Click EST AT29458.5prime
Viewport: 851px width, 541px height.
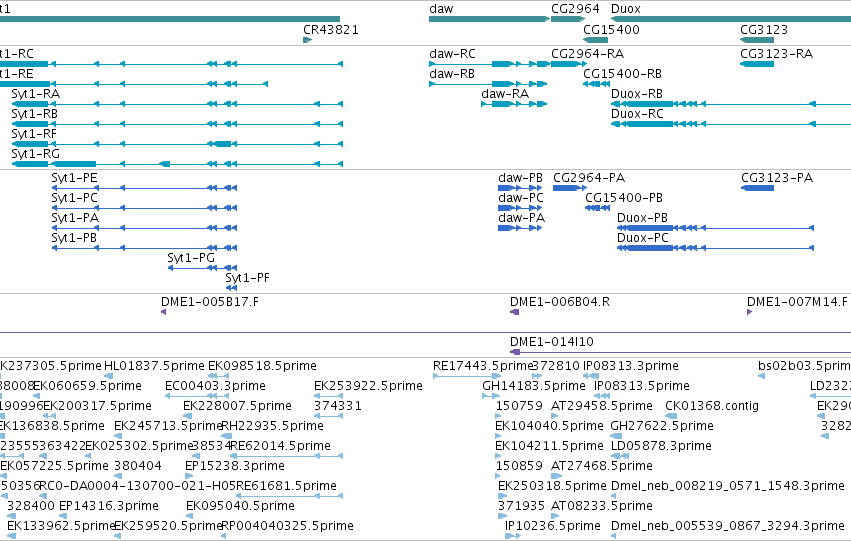601,406
